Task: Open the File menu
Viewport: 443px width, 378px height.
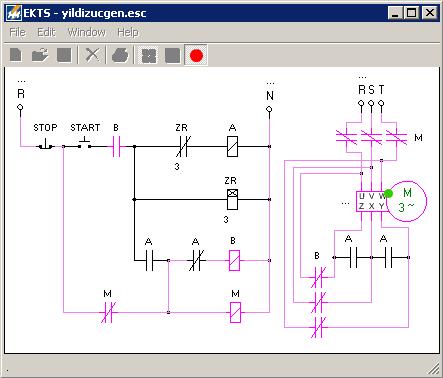Action: click(17, 32)
